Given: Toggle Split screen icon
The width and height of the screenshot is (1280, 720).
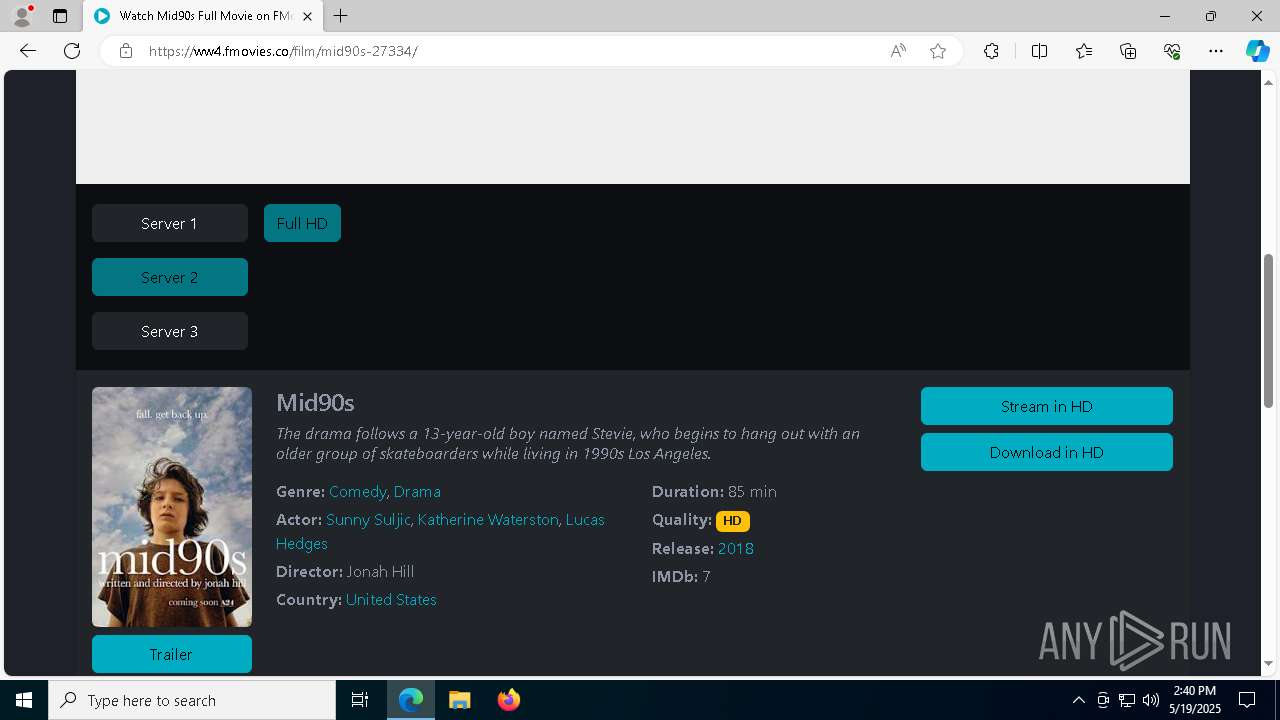Looking at the screenshot, I should click(1039, 51).
